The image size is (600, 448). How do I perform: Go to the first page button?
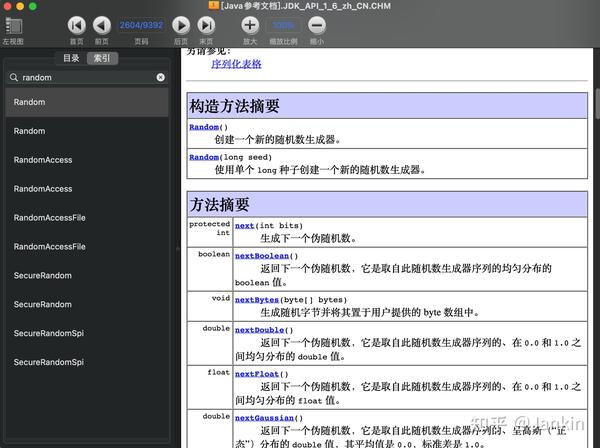[77, 26]
